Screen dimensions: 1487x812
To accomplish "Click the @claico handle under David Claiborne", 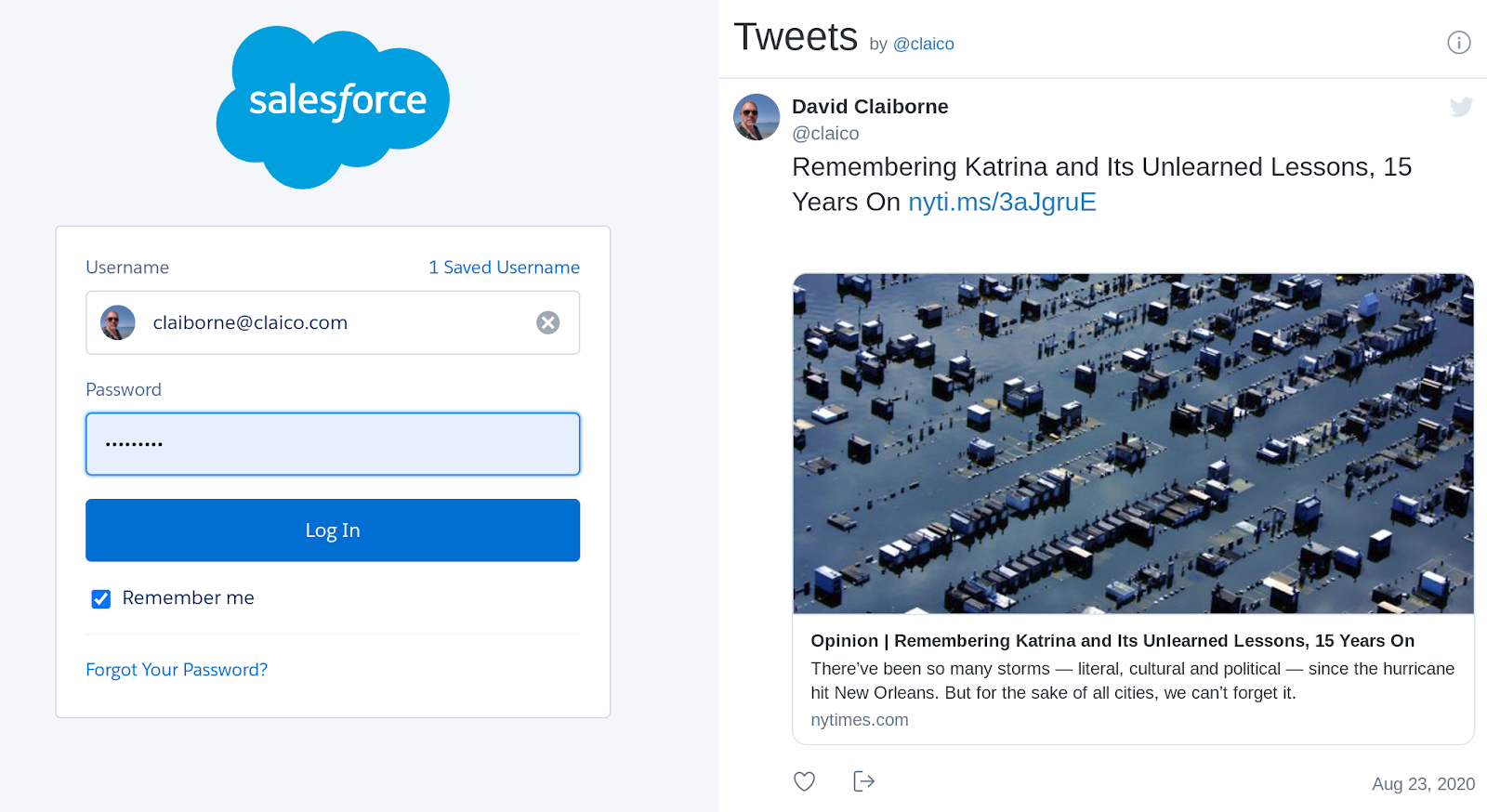I will coord(825,134).
